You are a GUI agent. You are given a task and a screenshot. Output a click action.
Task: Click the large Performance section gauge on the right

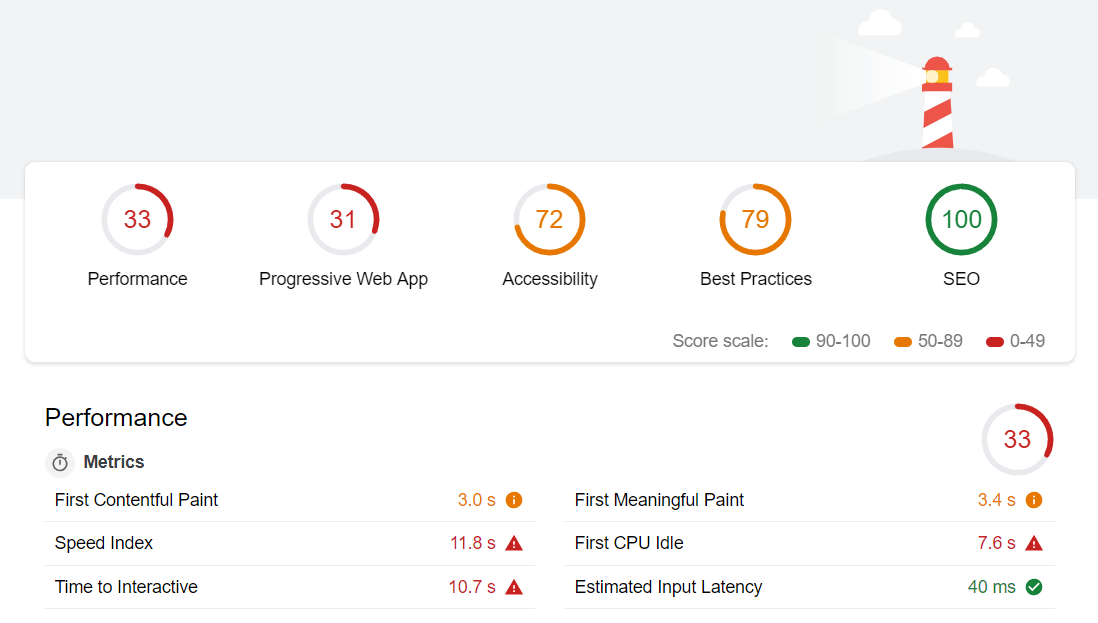[1017, 439]
